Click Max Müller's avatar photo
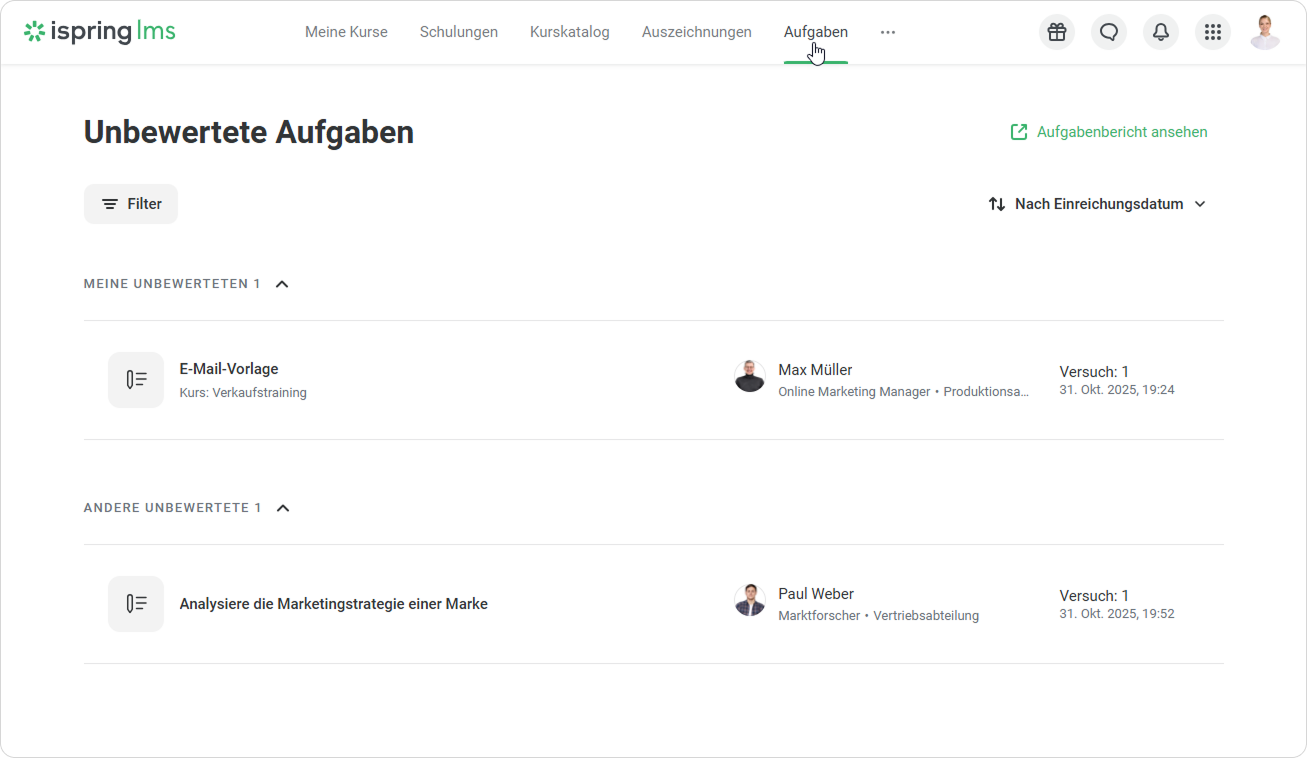The image size is (1307, 758). (750, 377)
